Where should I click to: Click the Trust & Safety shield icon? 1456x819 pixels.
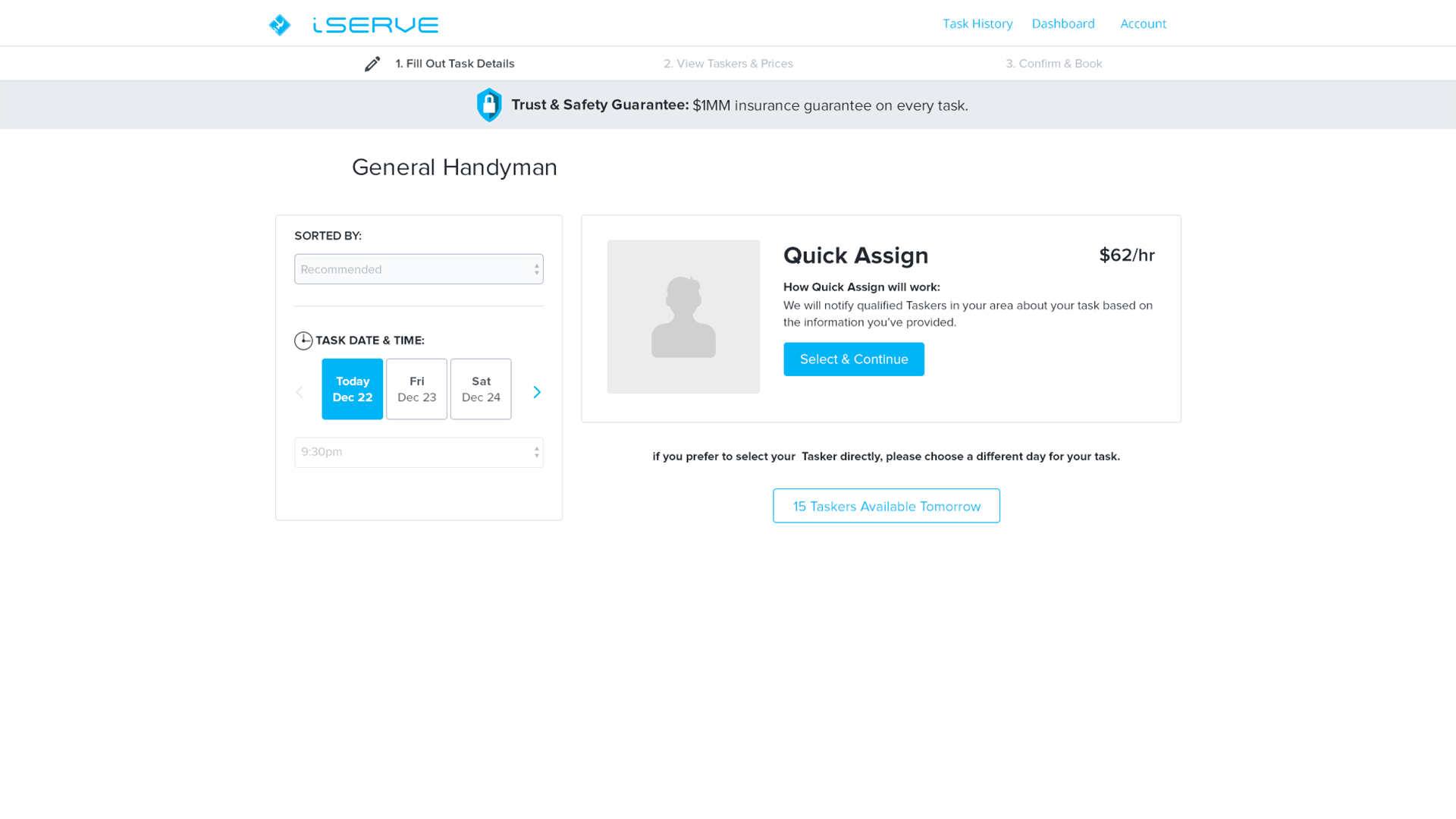pyautogui.click(x=489, y=105)
